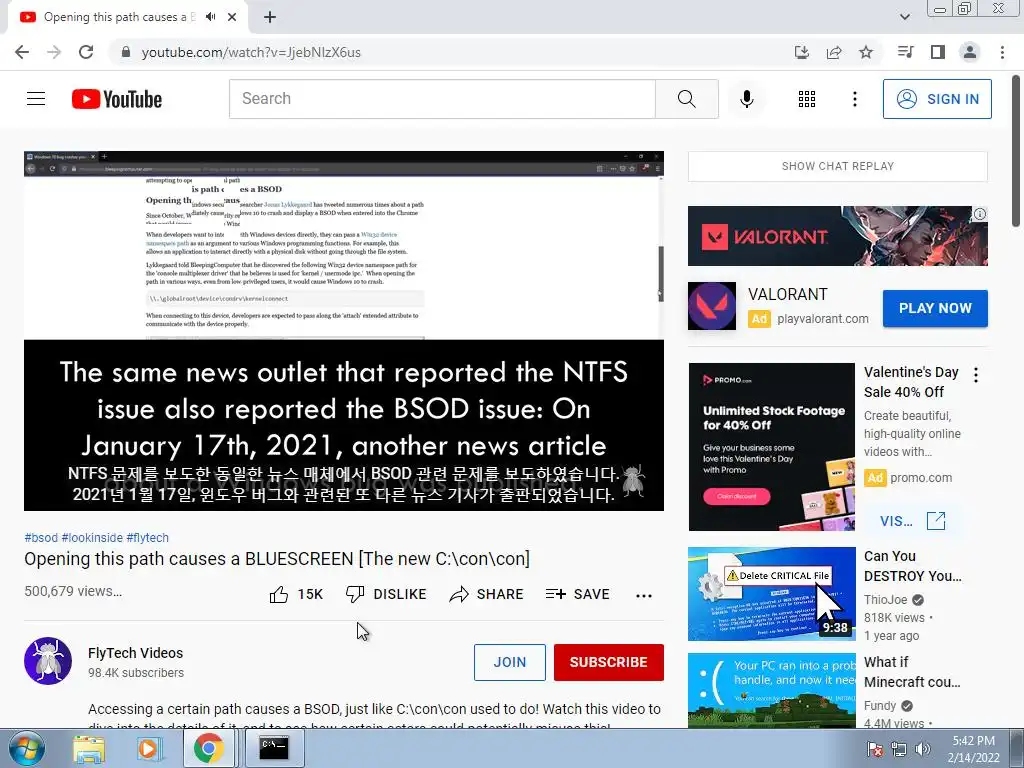Click '500,679 views' text

click(73, 591)
